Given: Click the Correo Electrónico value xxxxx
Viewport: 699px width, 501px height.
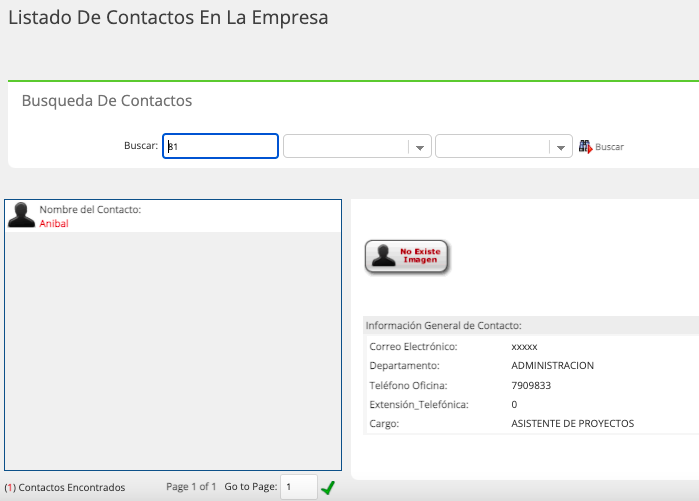Looking at the screenshot, I should click(524, 347).
